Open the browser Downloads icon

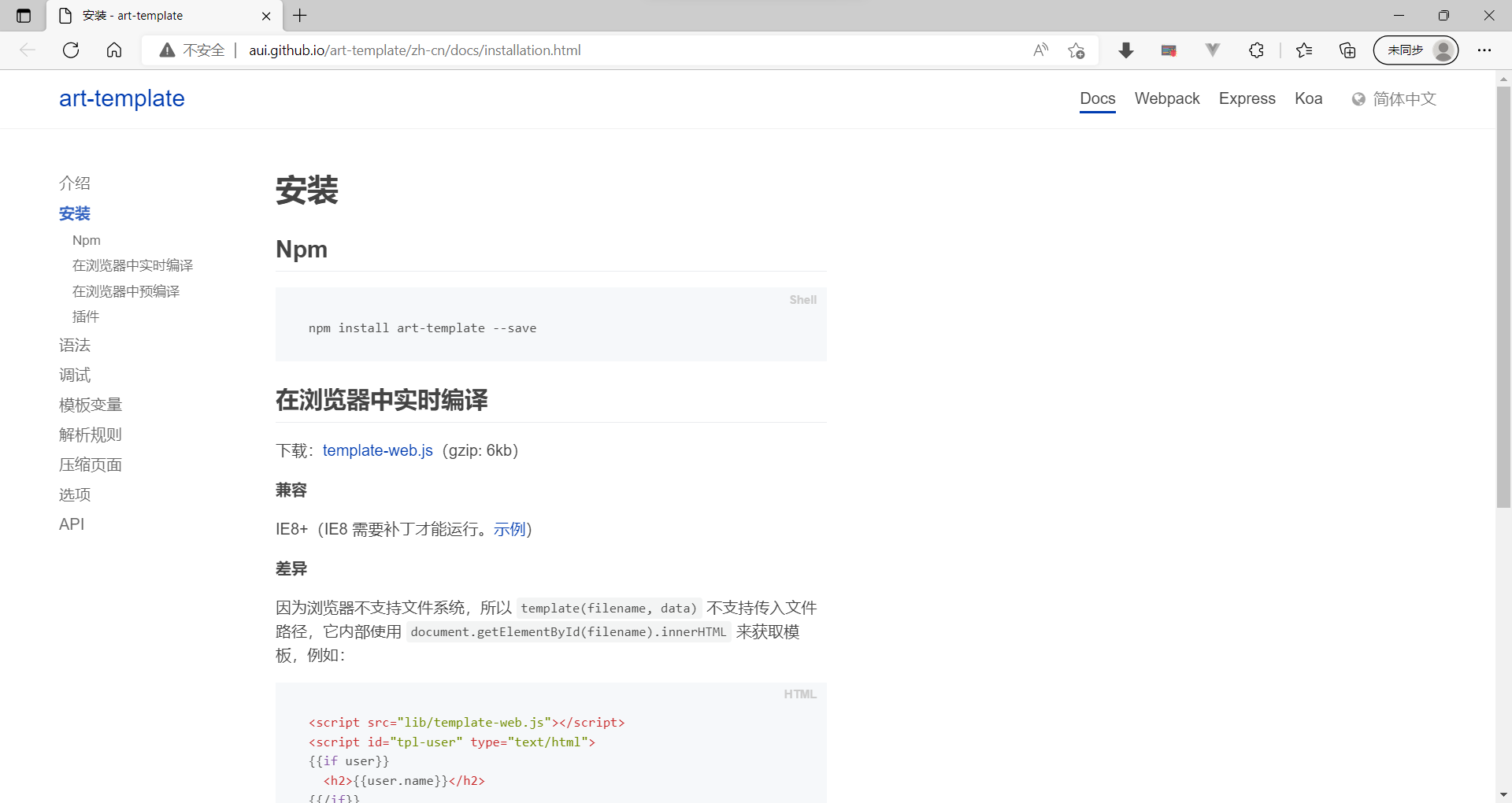[x=1126, y=50]
